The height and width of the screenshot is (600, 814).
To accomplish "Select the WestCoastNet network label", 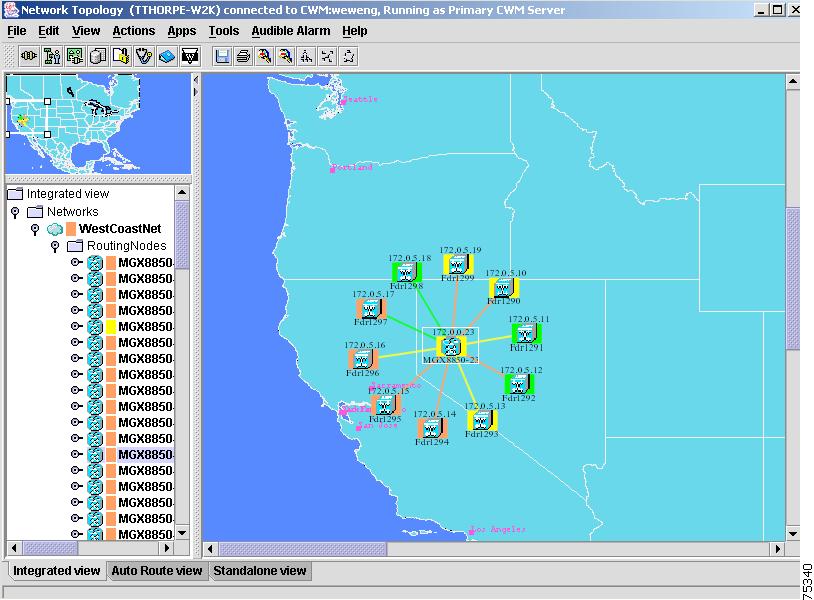I will [x=120, y=229].
